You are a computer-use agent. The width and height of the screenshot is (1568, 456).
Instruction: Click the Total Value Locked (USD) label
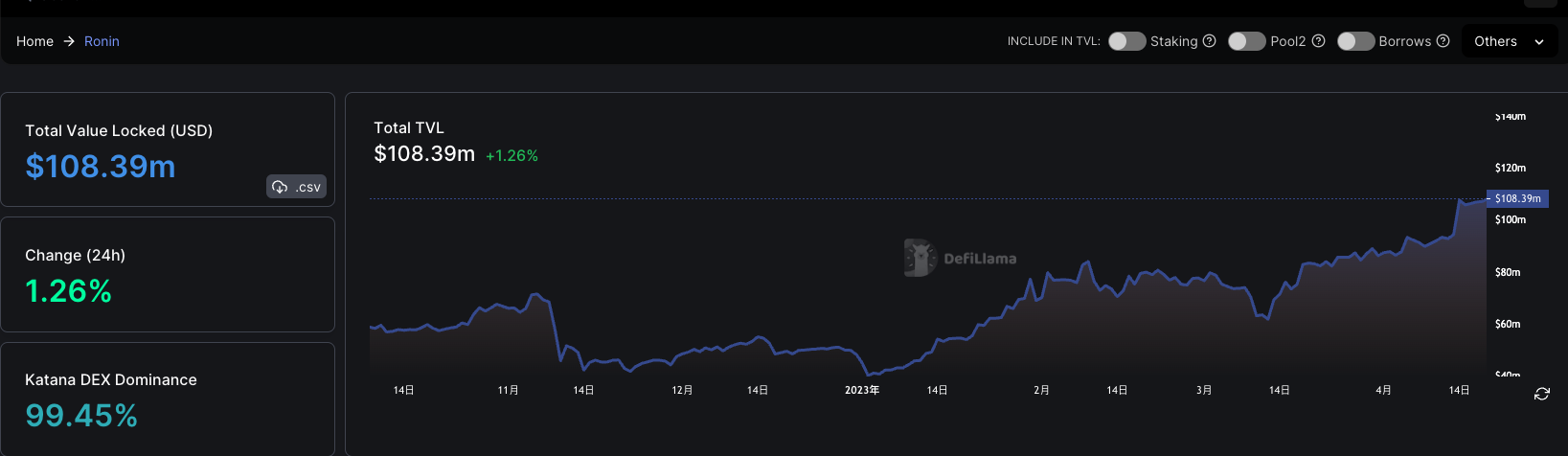[x=119, y=130]
